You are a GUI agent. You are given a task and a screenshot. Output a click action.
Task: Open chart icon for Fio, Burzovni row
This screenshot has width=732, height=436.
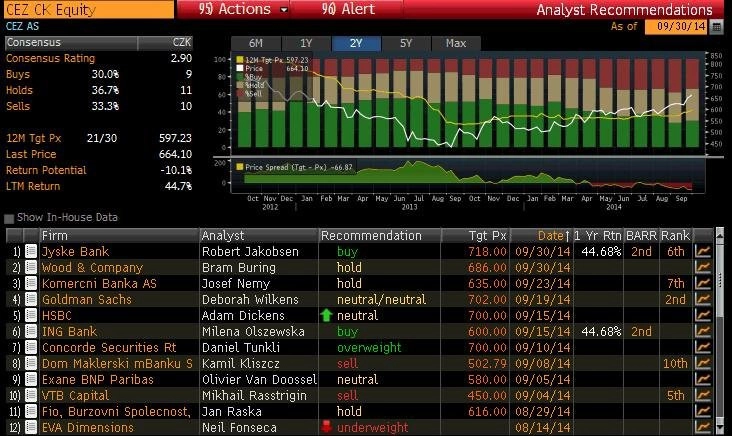coord(703,411)
